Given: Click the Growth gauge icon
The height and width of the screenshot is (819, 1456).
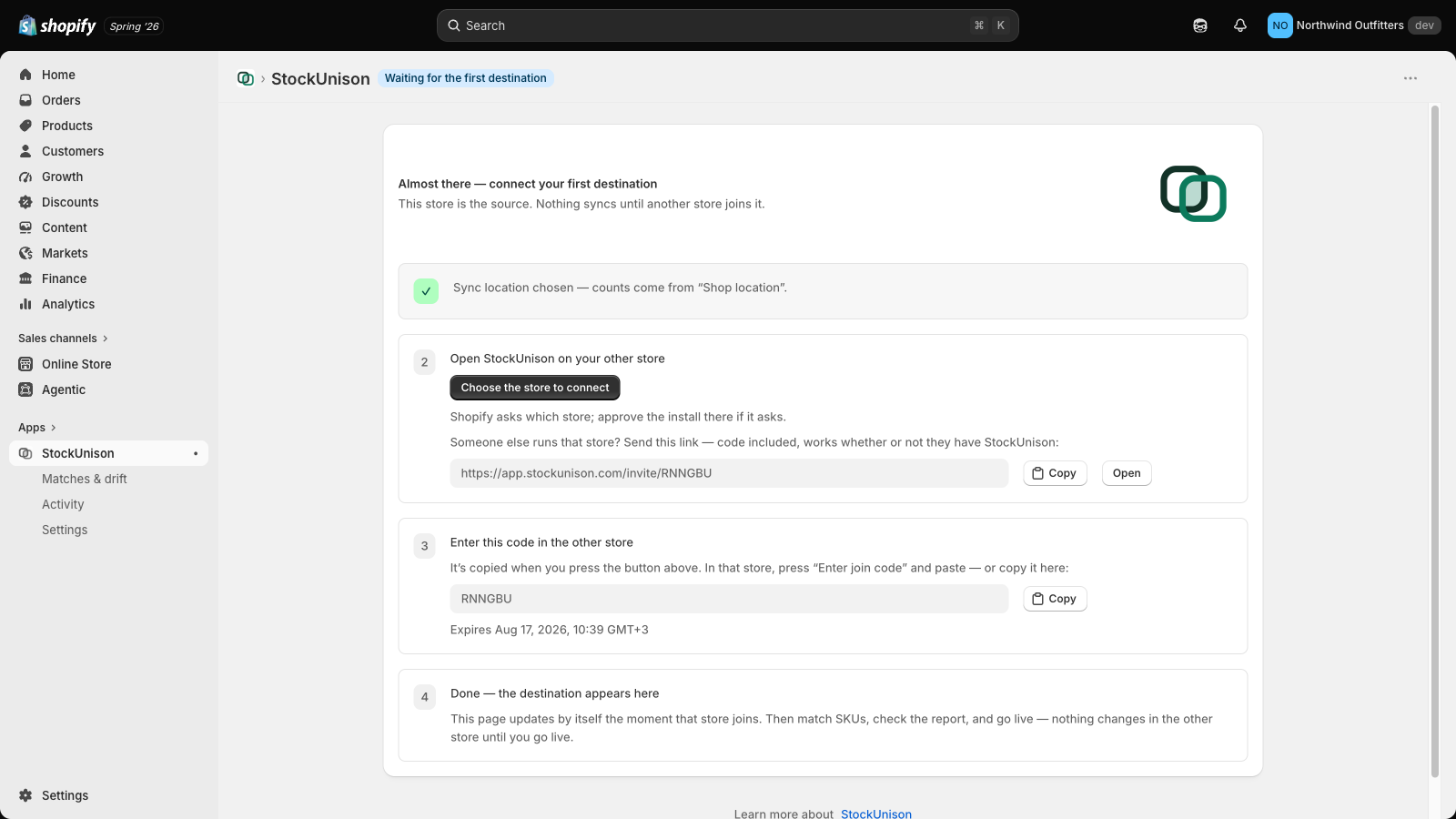Looking at the screenshot, I should click(x=25, y=177).
